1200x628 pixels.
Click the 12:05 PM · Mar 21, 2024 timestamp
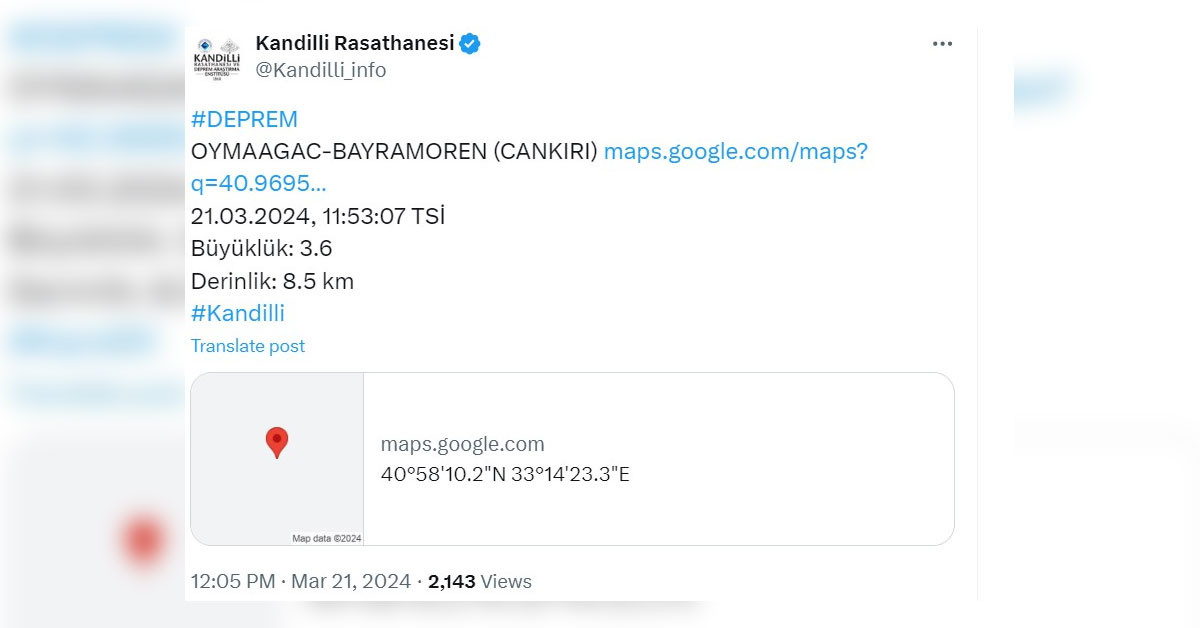301,581
